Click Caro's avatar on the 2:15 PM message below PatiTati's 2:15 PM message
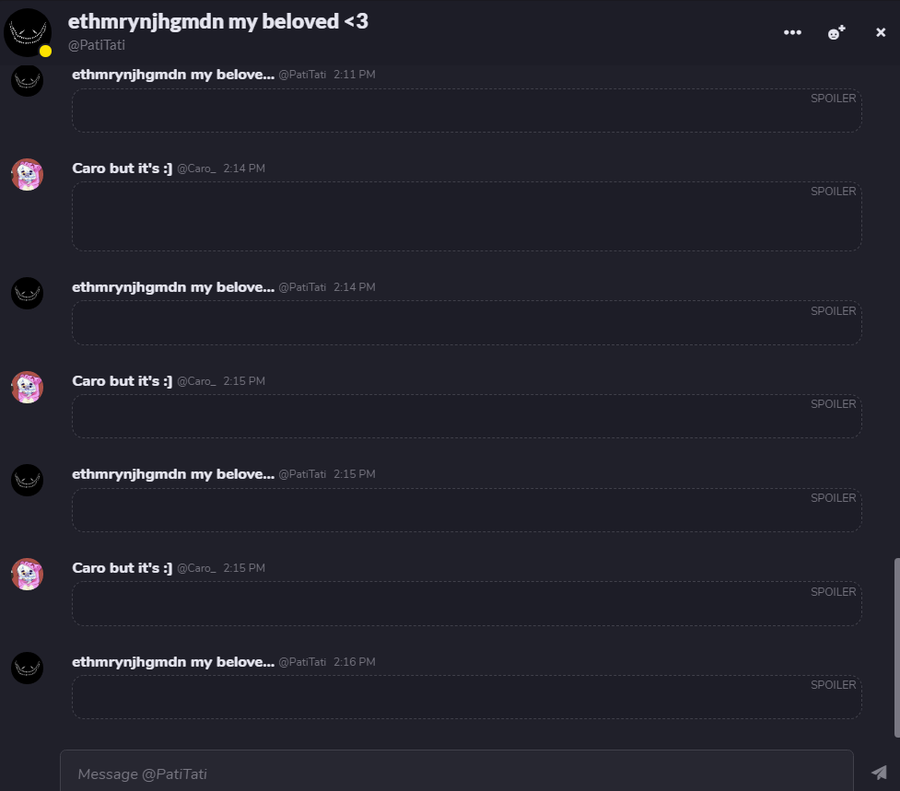Viewport: 900px width, 791px height. pos(27,574)
